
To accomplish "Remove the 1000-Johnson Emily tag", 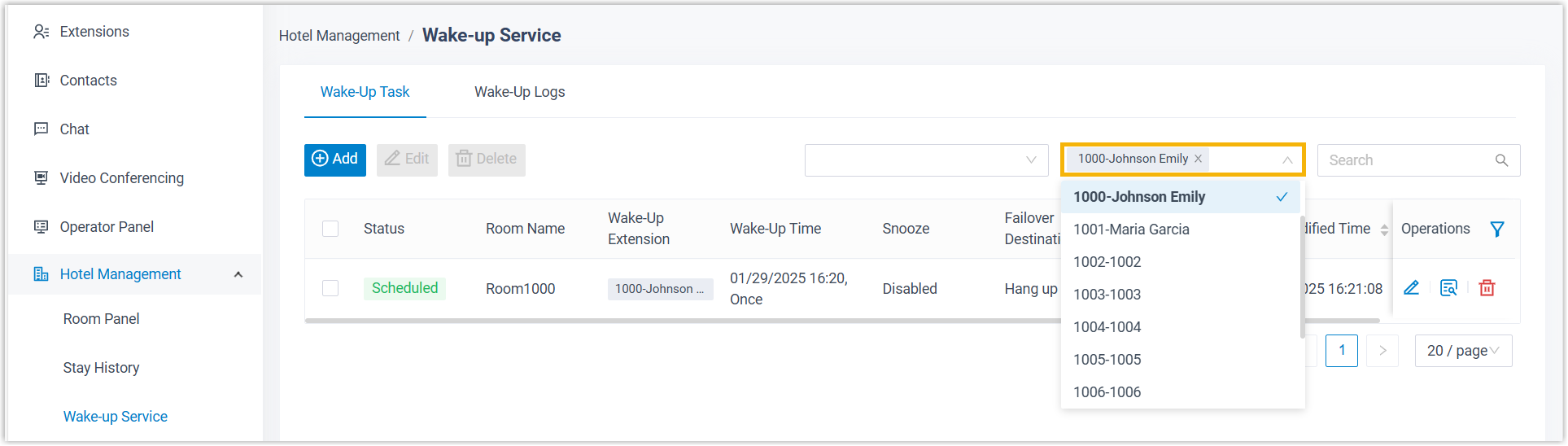I will 1198,160.
